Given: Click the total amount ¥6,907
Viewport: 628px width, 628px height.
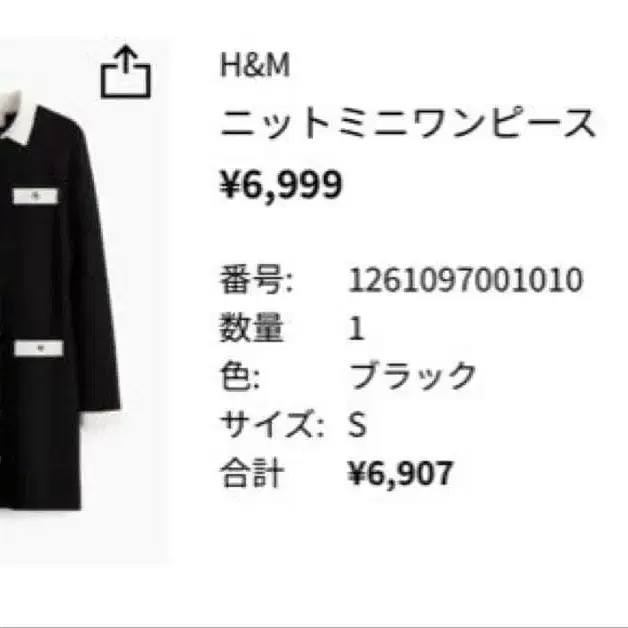Looking at the screenshot, I should [x=401, y=473].
